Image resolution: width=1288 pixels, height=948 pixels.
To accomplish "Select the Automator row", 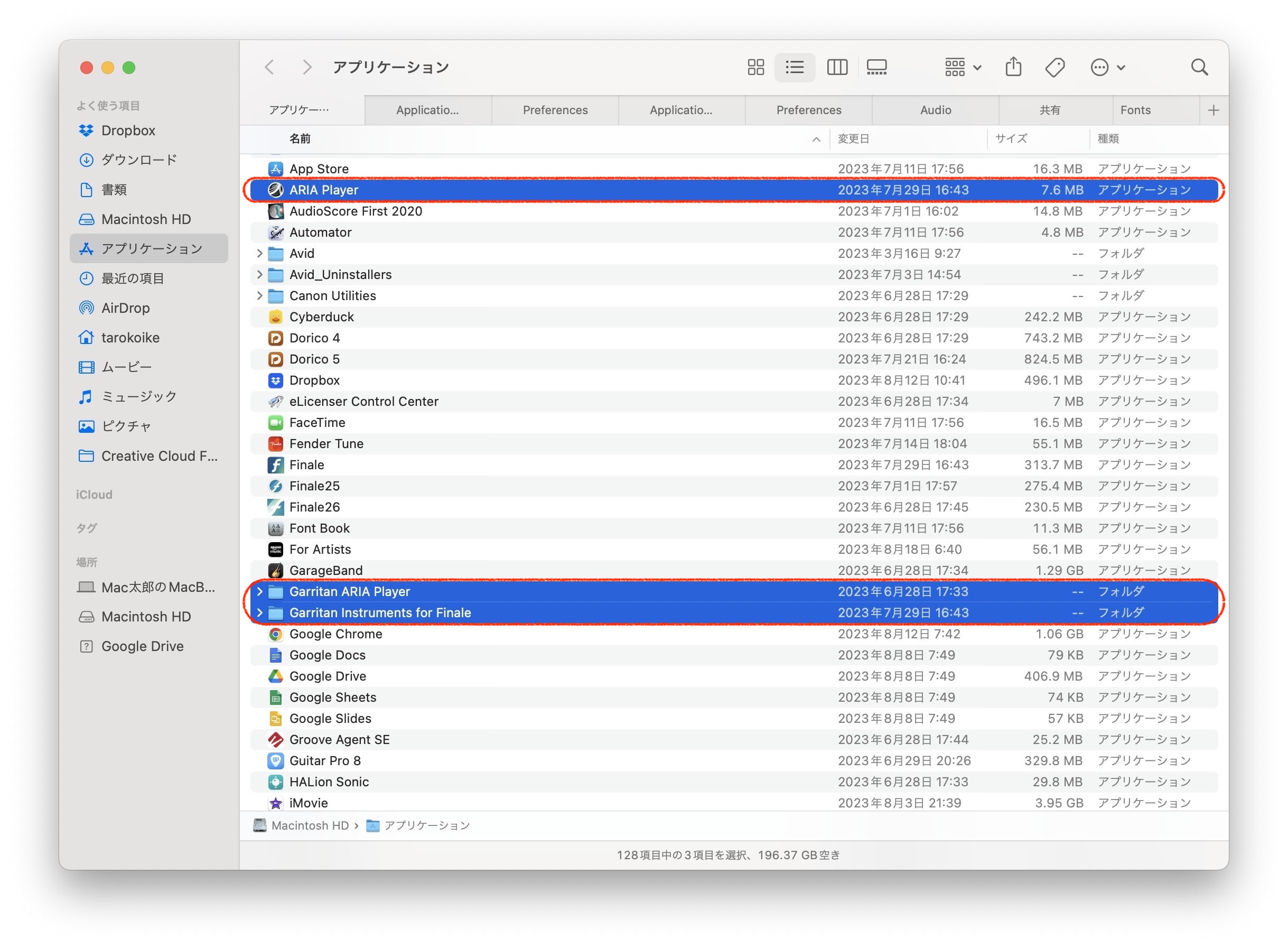I will (734, 233).
